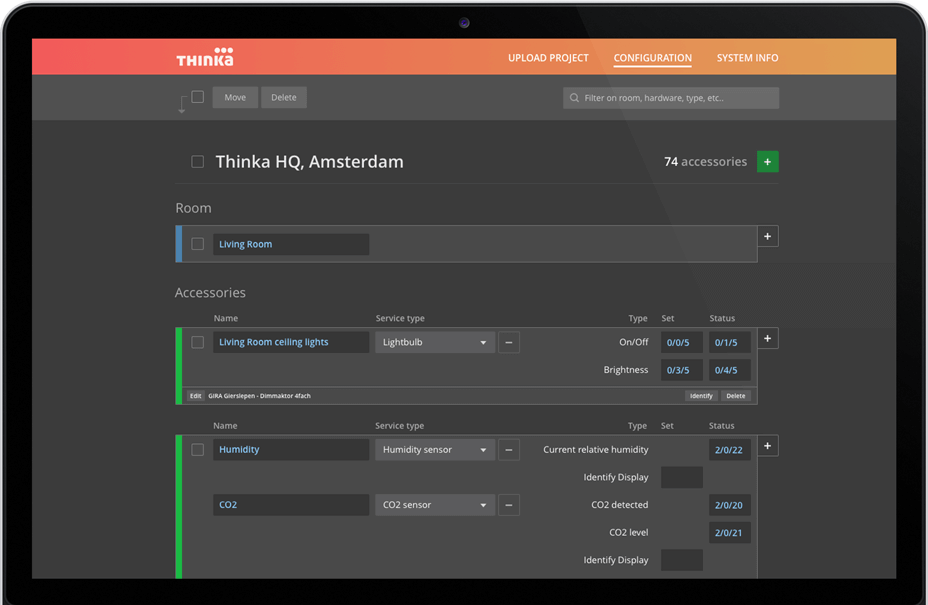Click the Thinka logo
928x605 pixels.
tap(205, 57)
